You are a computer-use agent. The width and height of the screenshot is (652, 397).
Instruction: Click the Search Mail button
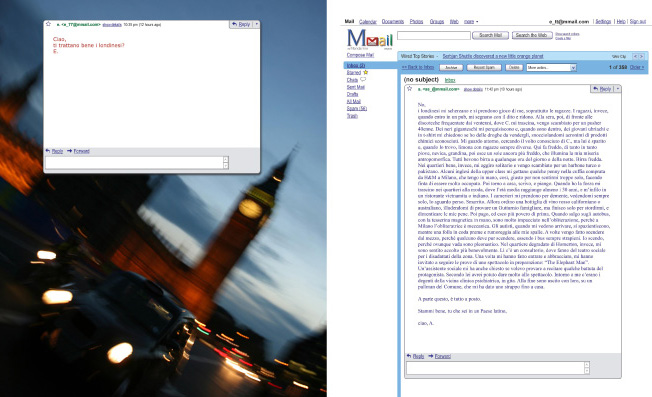coord(490,35)
